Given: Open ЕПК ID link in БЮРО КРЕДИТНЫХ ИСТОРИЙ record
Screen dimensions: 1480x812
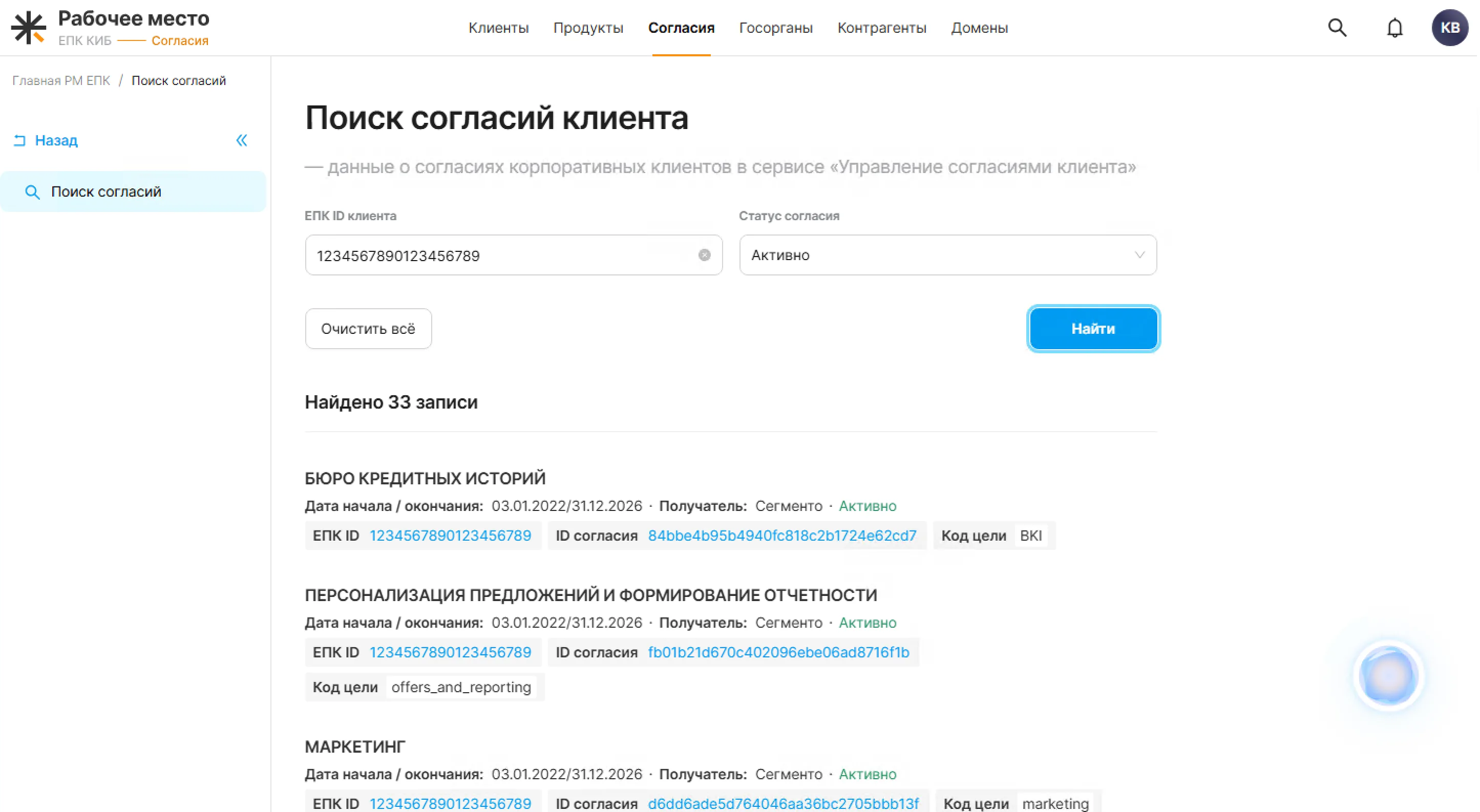Looking at the screenshot, I should click(451, 537).
